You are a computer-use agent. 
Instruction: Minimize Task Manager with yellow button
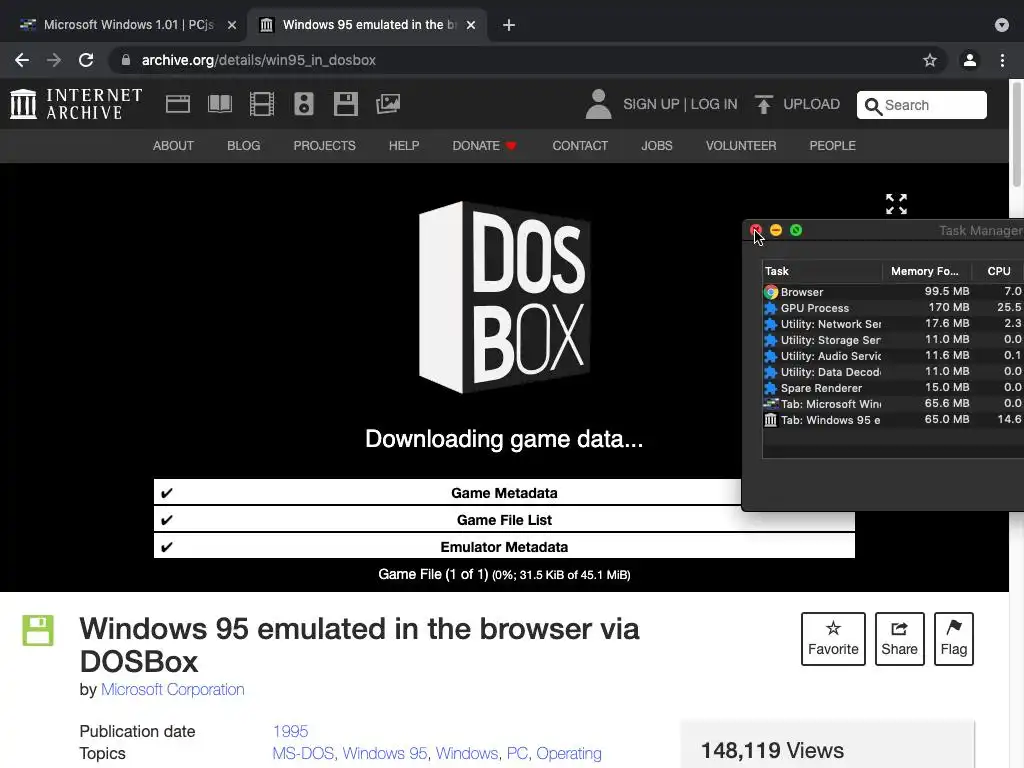click(776, 230)
